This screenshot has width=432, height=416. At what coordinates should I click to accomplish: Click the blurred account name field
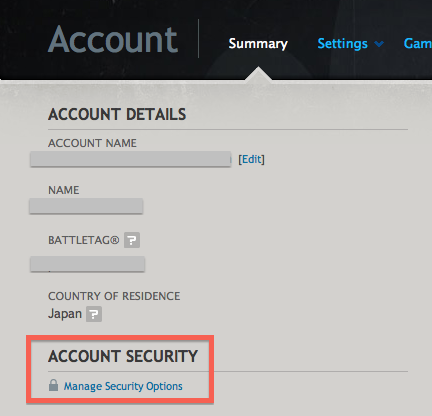(x=130, y=159)
